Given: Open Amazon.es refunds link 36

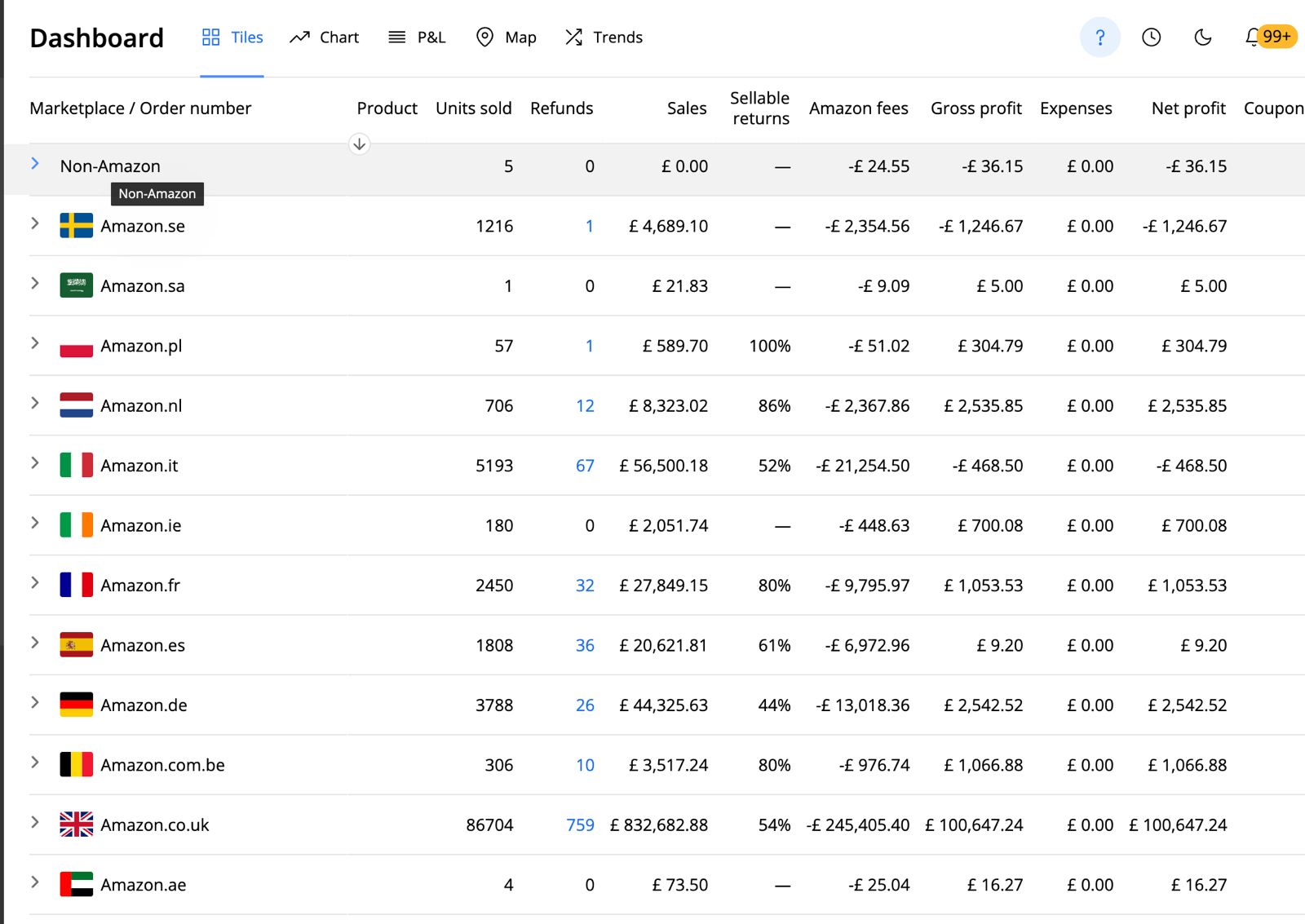Looking at the screenshot, I should click(585, 645).
